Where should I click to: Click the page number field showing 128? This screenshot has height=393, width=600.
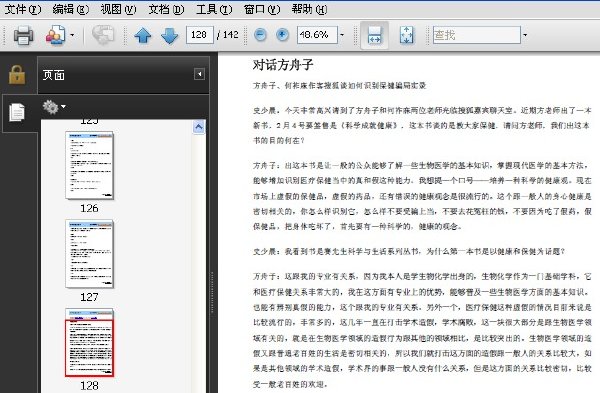[199, 35]
